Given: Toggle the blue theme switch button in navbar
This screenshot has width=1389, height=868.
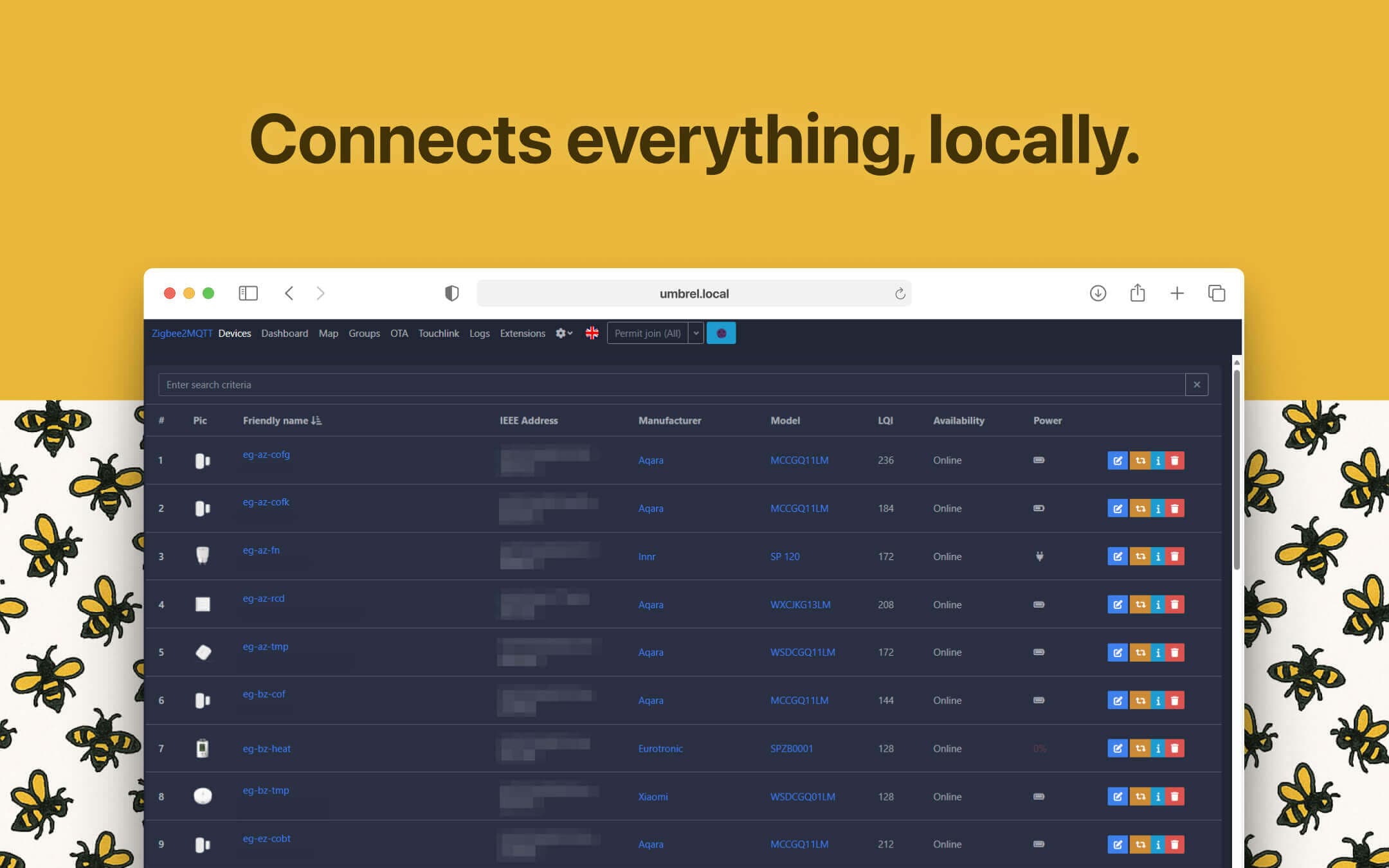Looking at the screenshot, I should click(x=721, y=333).
